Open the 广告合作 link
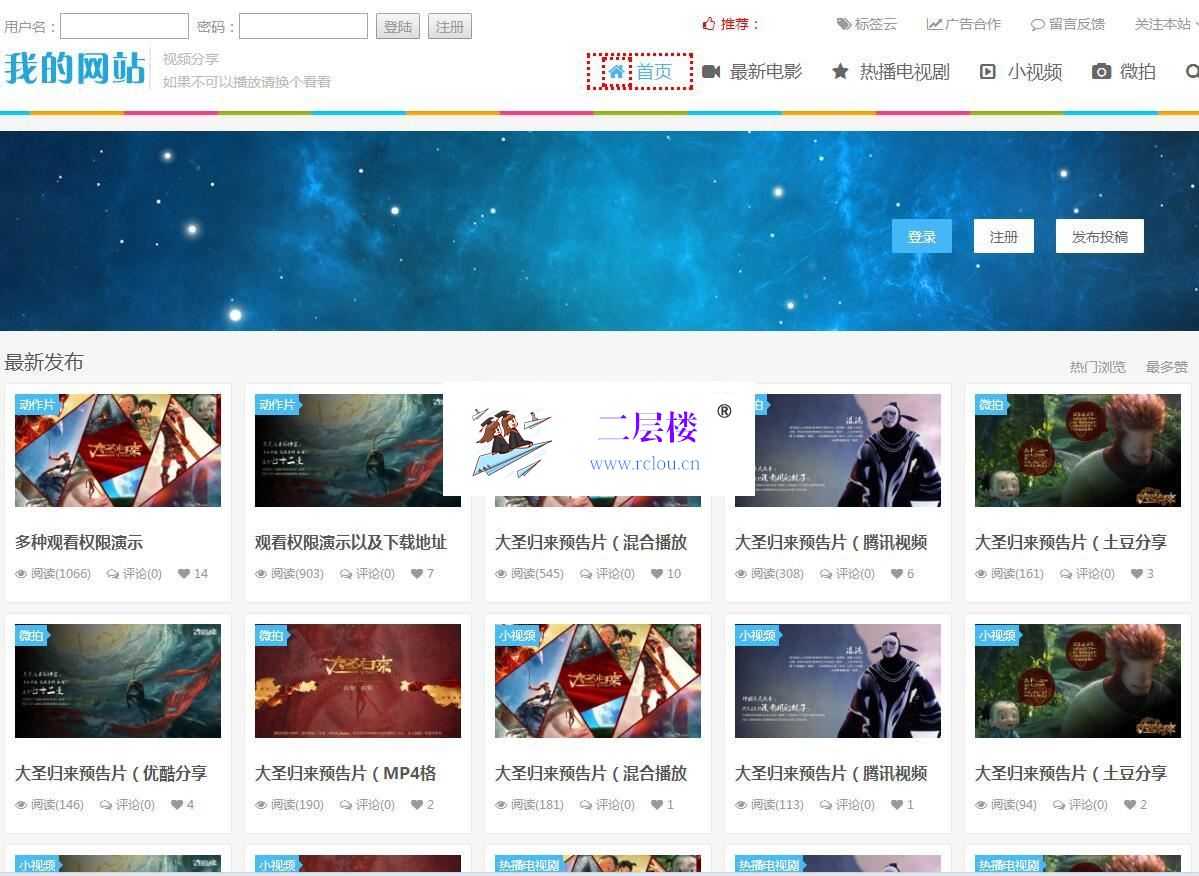This screenshot has height=876, width=1199. tap(963, 24)
